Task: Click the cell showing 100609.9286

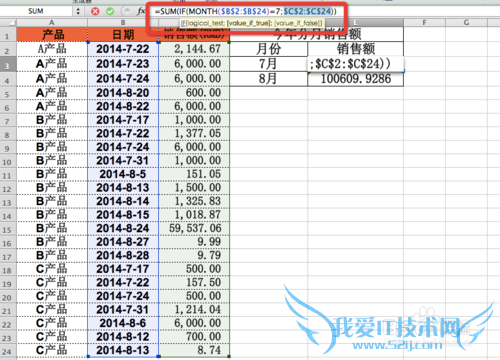Action: (356, 79)
